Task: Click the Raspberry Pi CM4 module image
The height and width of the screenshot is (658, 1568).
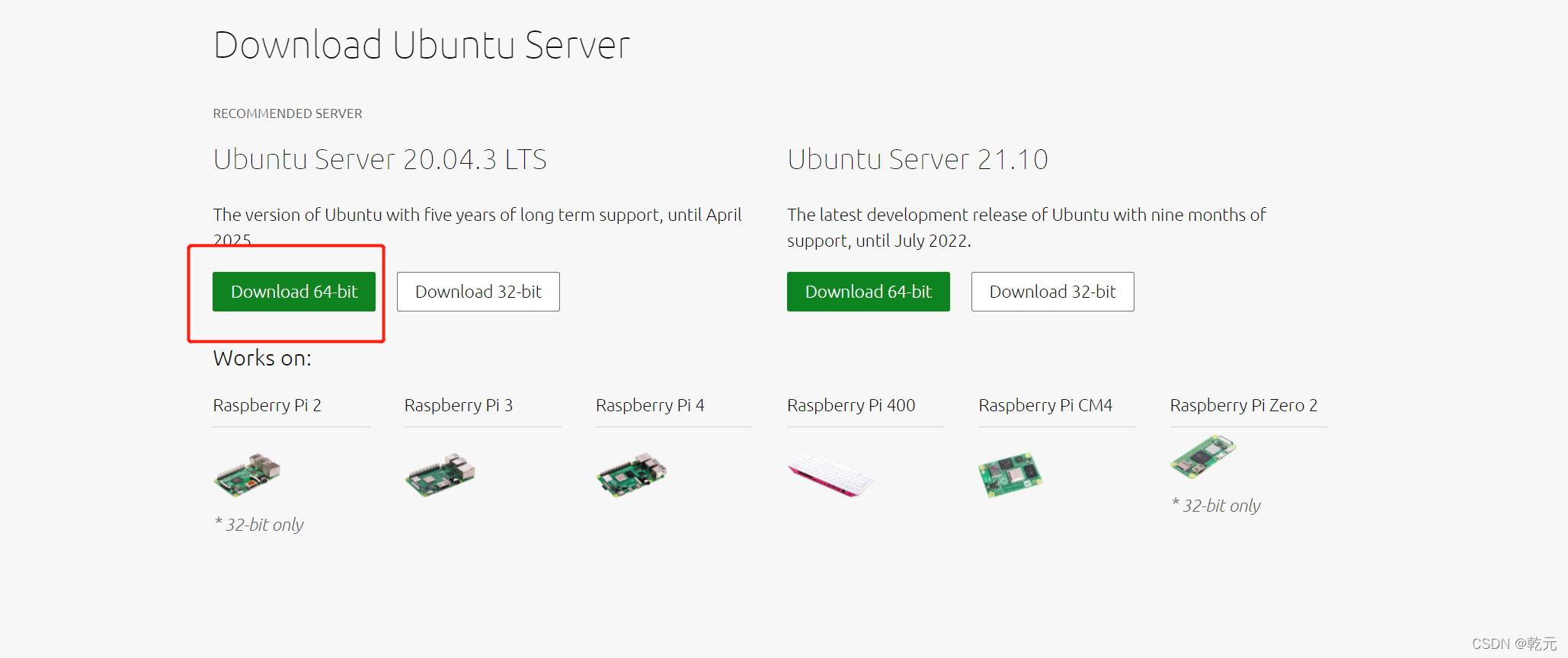Action: click(x=1010, y=475)
